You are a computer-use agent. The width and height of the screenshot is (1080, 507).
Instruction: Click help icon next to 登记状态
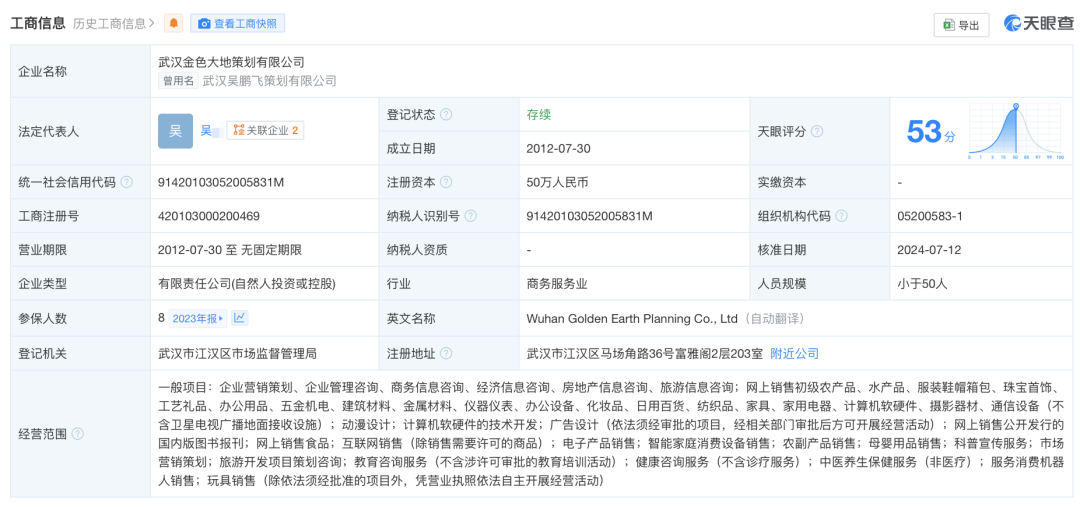point(446,115)
